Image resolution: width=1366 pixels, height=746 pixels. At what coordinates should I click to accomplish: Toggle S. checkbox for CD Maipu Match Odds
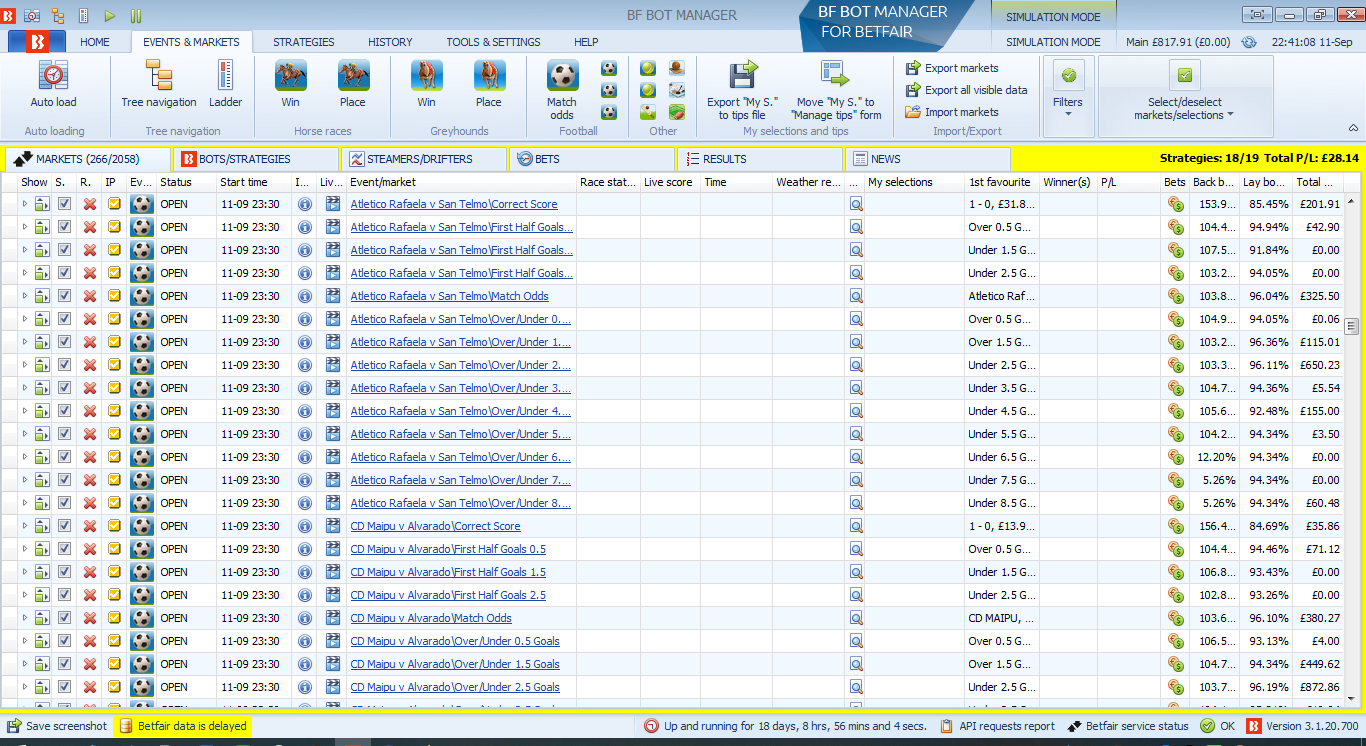(x=64, y=618)
